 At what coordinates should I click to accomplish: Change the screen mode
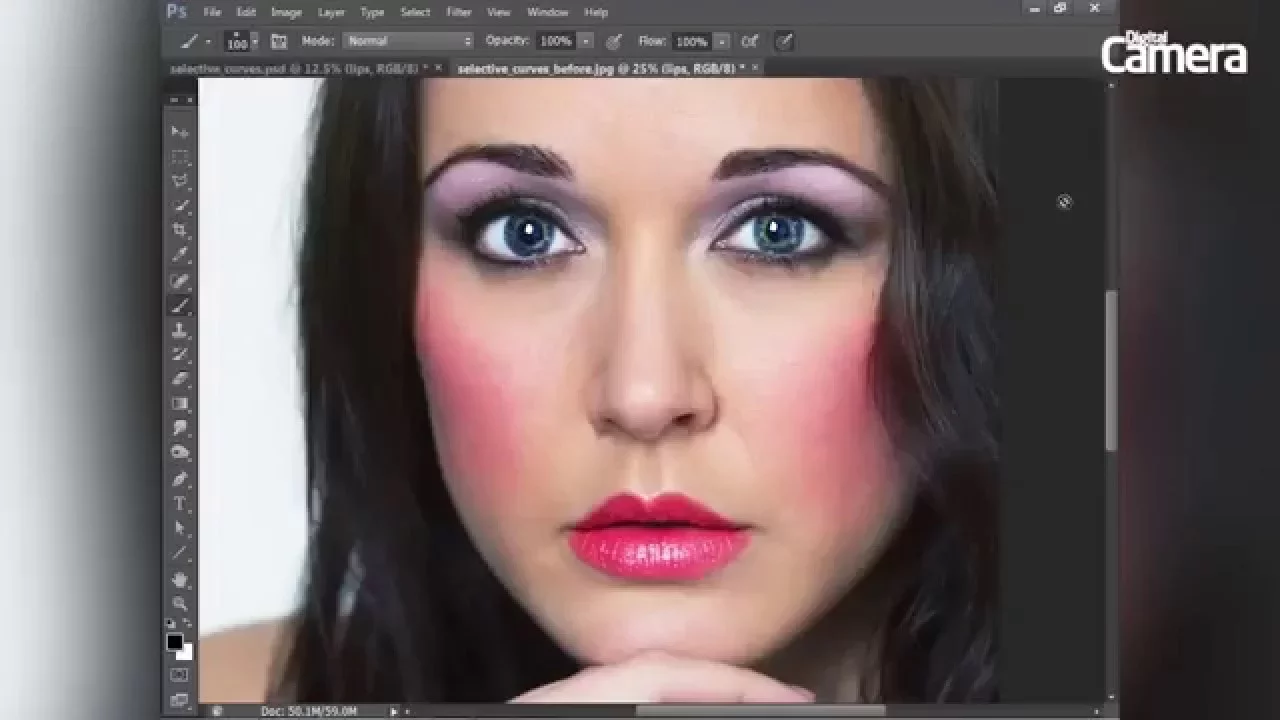180,699
